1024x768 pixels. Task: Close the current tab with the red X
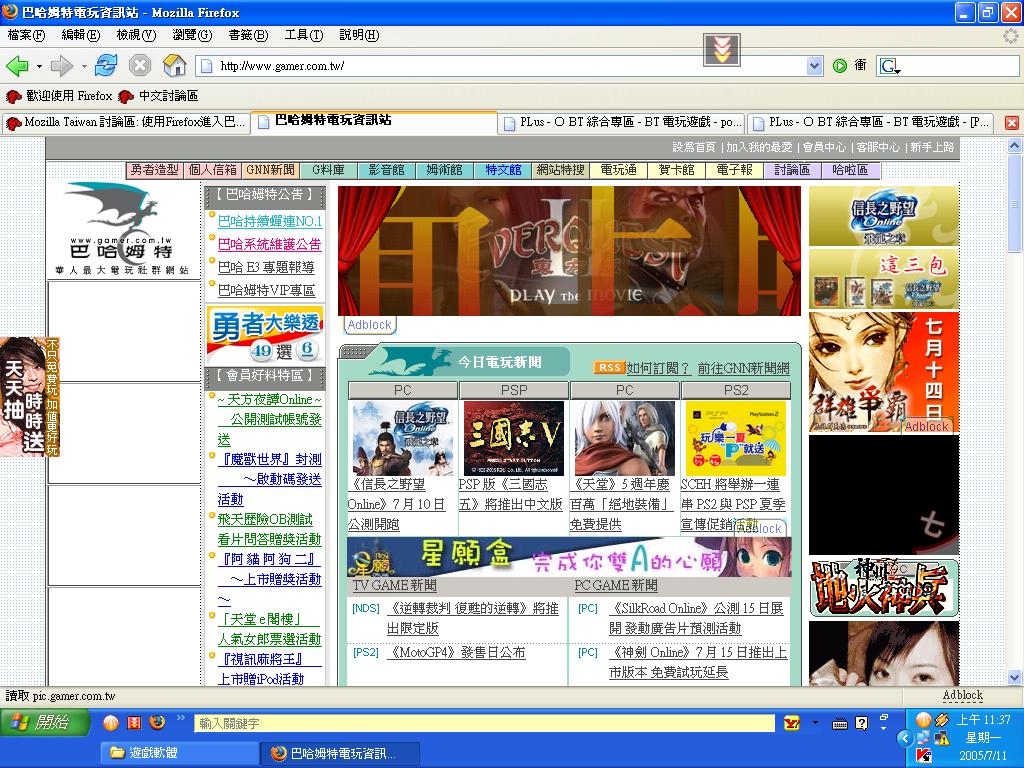pos(1011,122)
